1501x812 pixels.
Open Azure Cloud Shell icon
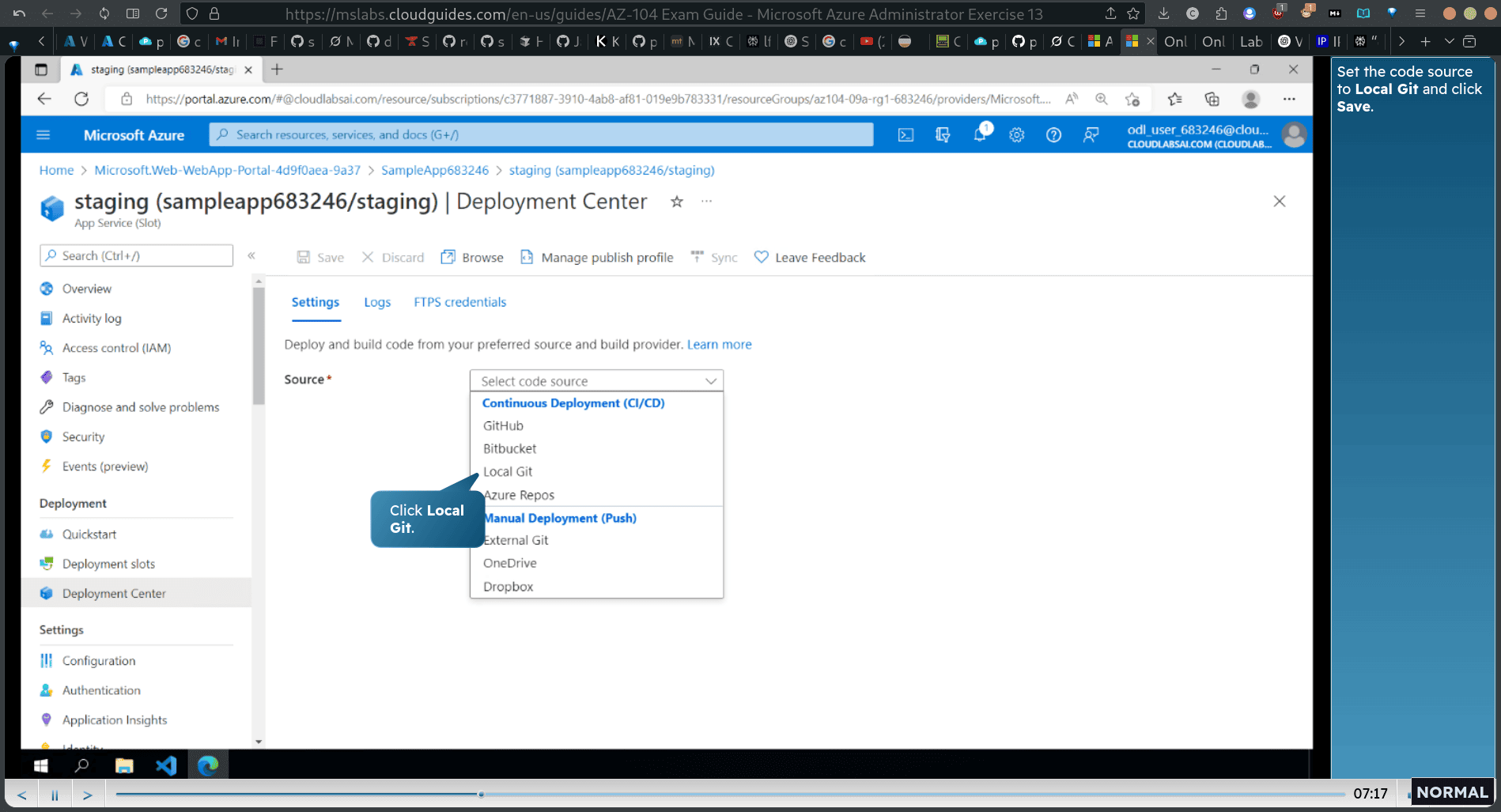point(906,135)
